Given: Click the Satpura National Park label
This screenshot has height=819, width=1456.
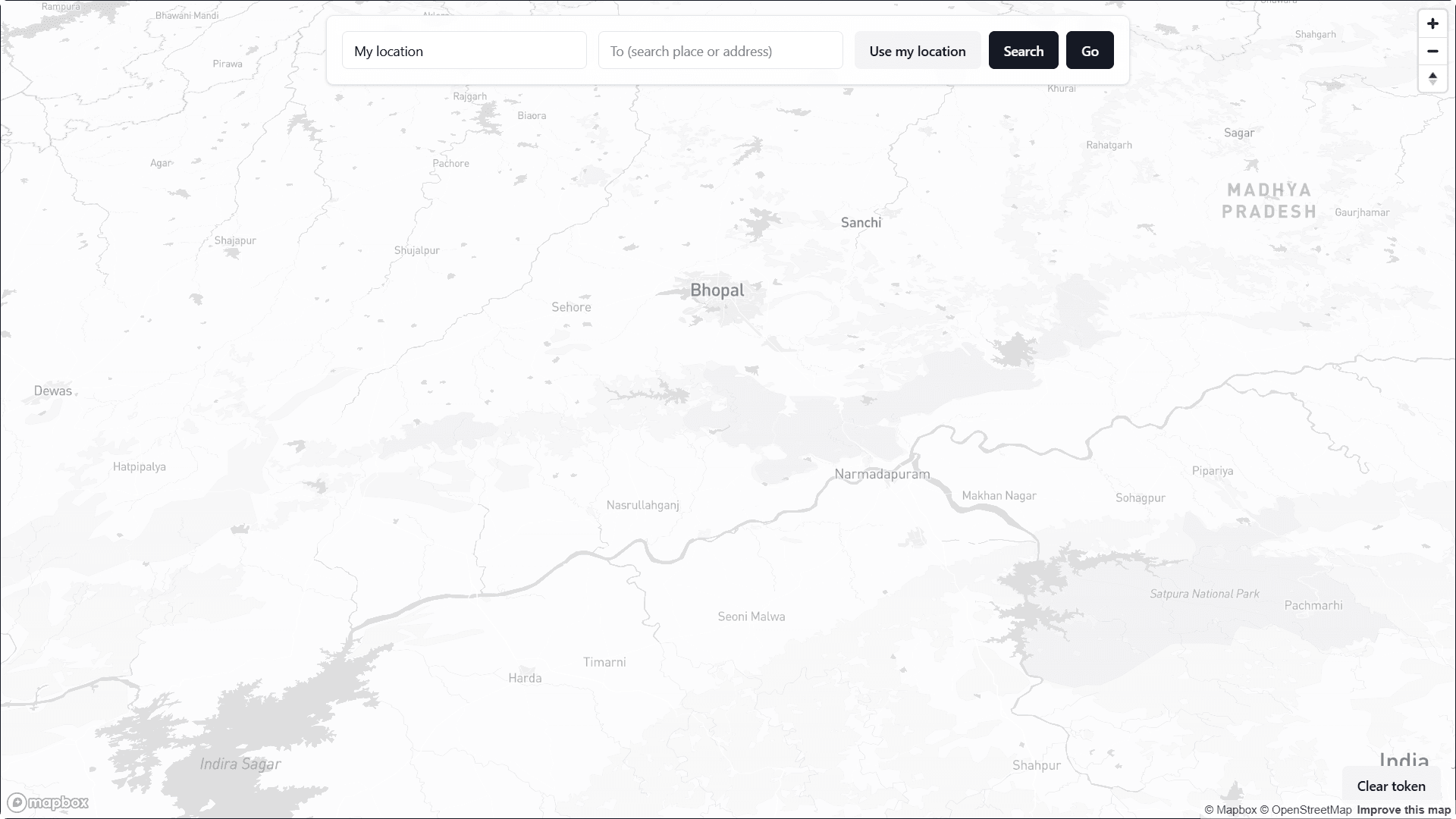Looking at the screenshot, I should point(1204,593).
